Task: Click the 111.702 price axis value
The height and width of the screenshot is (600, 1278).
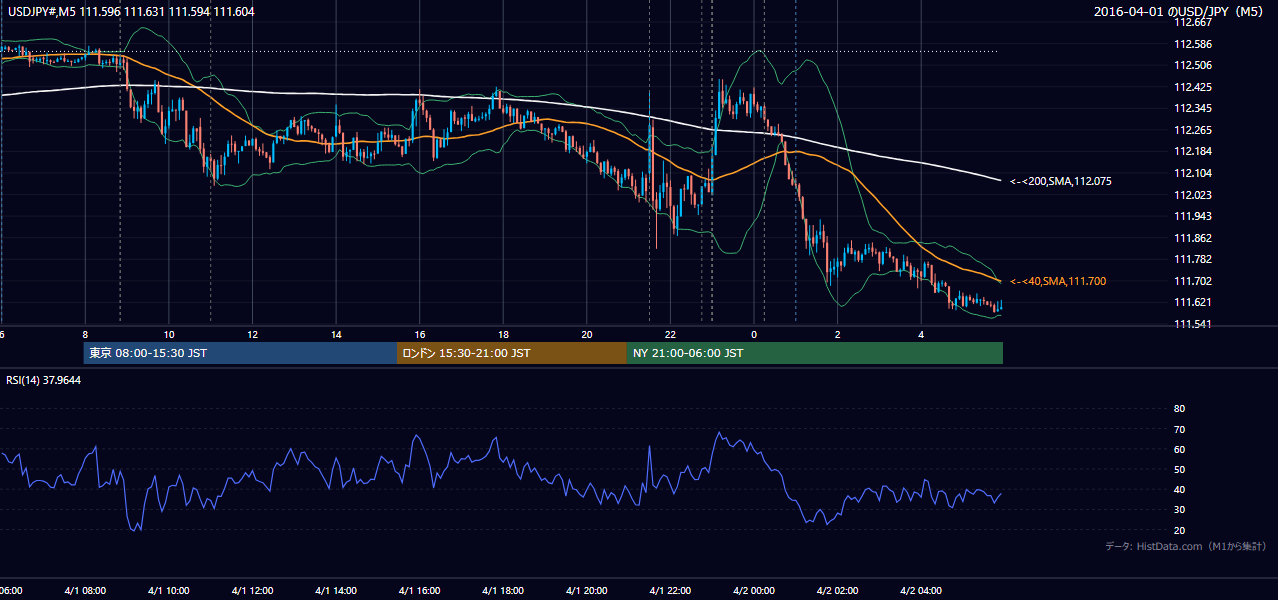Action: (x=1192, y=282)
